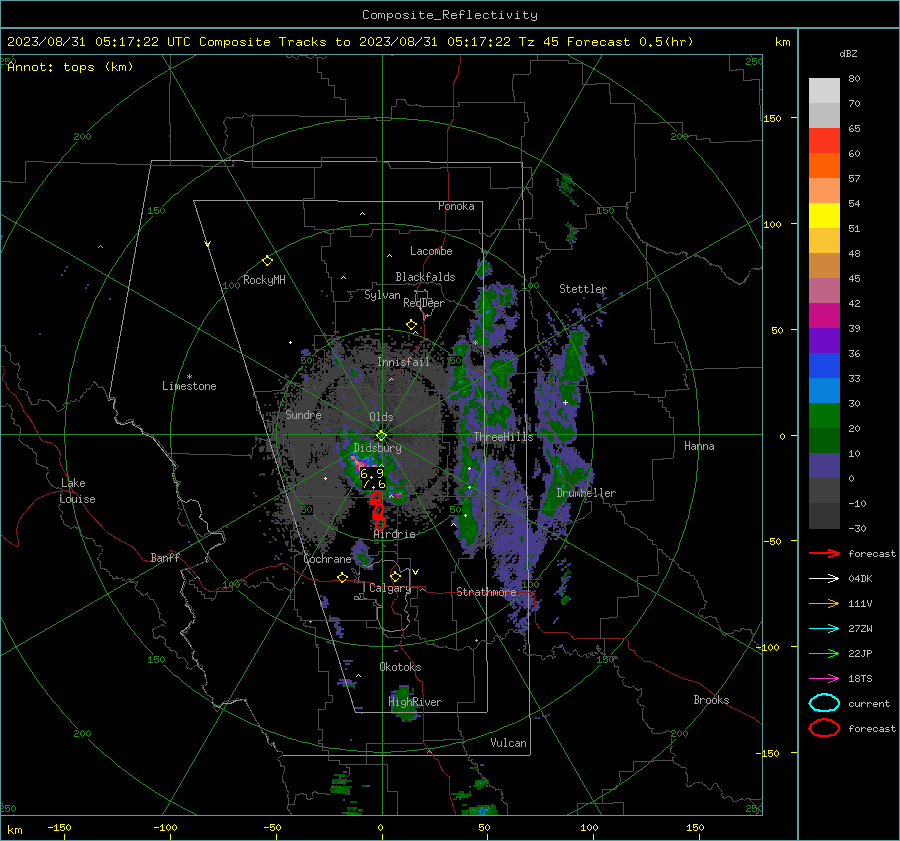Click the Brooks city label
The height and width of the screenshot is (841, 900).
pyautogui.click(x=711, y=700)
